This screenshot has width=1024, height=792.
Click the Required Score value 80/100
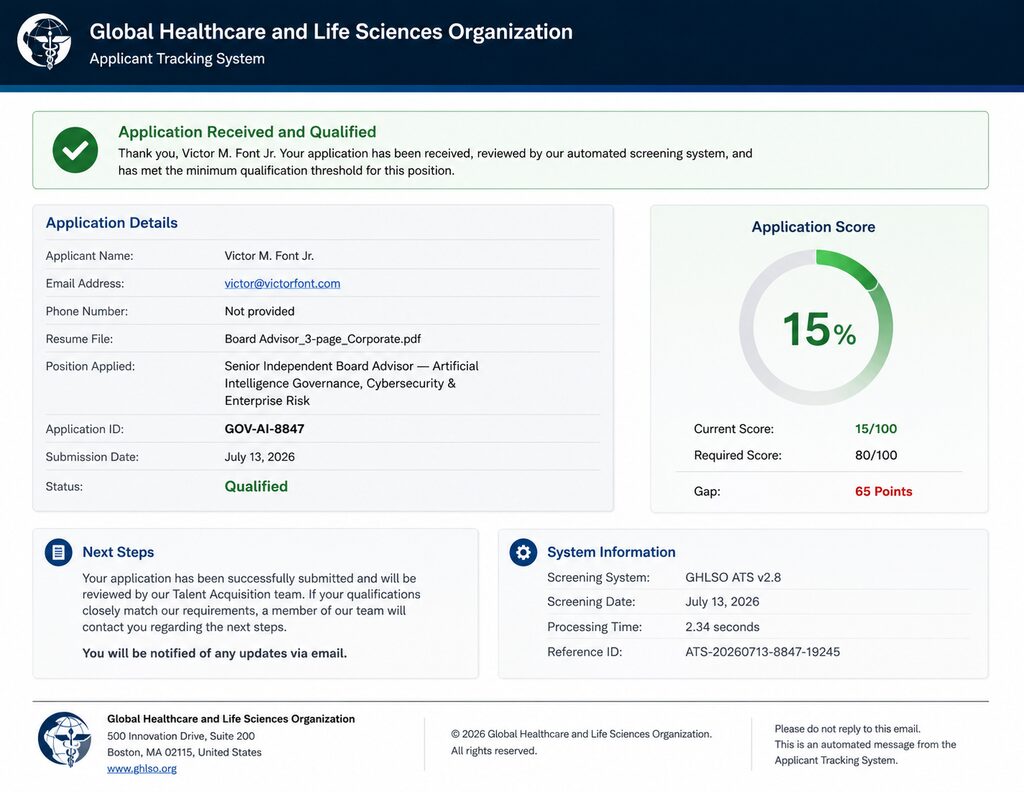(x=876, y=455)
